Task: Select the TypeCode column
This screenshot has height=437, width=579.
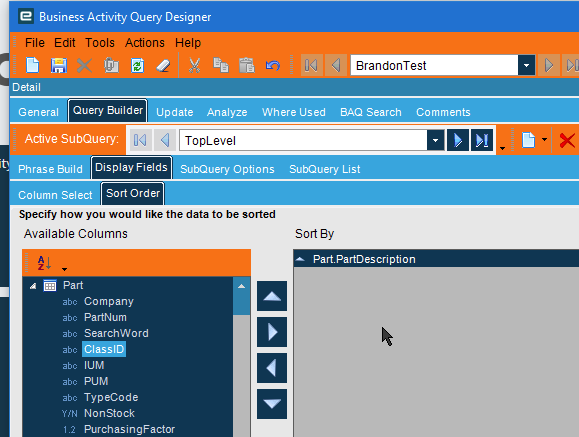Action: 111,397
